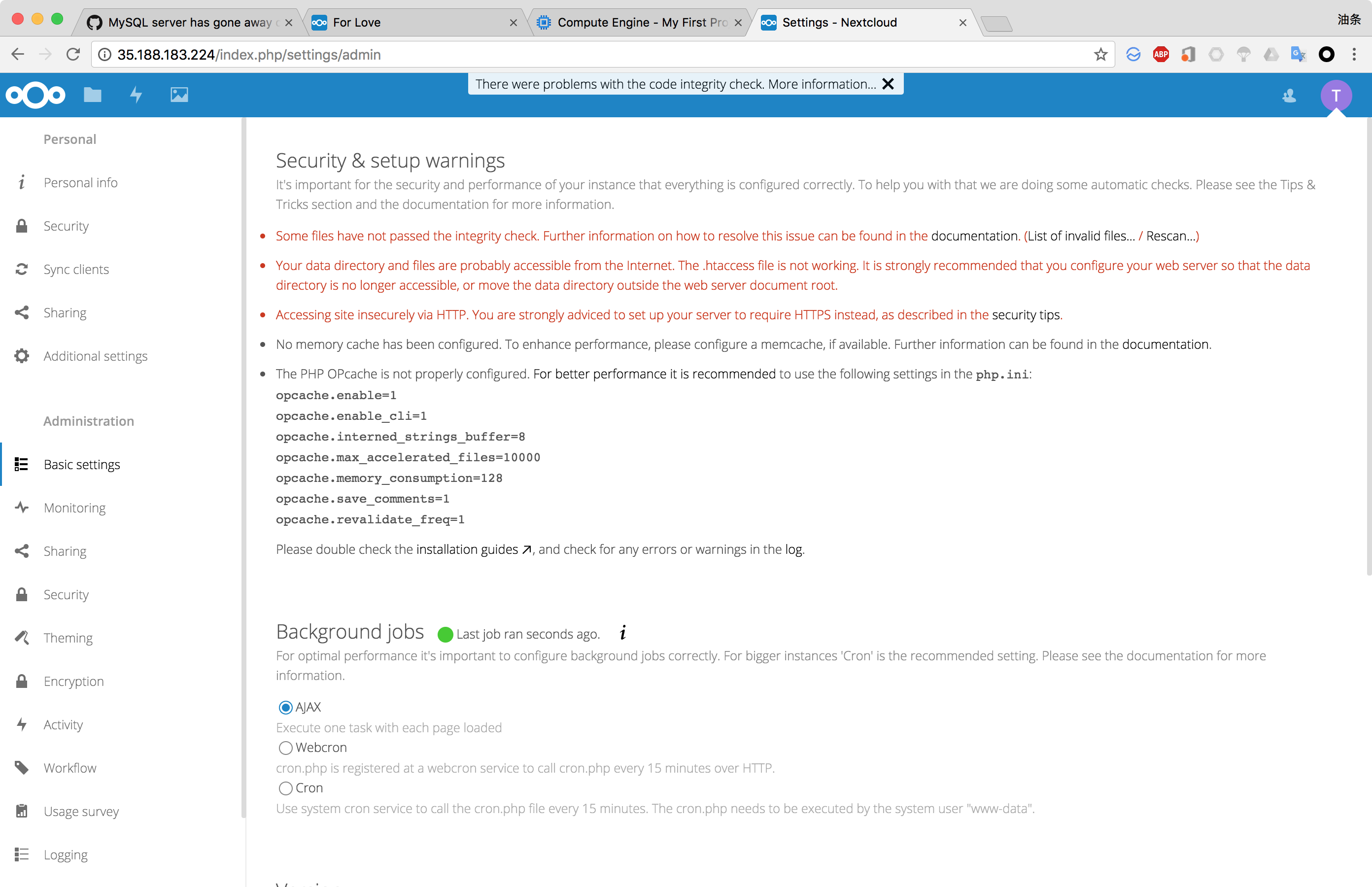This screenshot has width=1372, height=887.
Task: Select the Webcron radio button
Action: coord(286,748)
